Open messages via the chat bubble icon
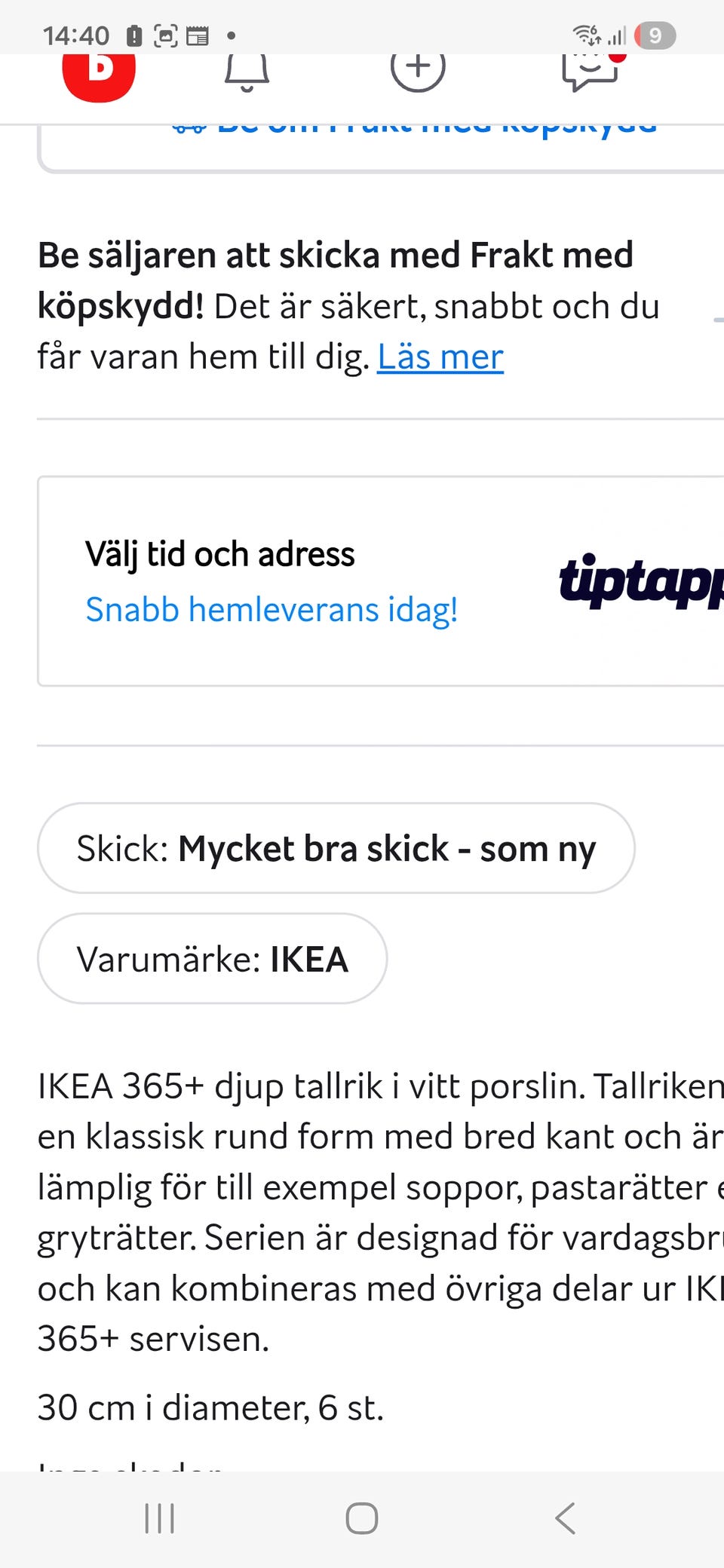The width and height of the screenshot is (724, 1568). point(591,71)
